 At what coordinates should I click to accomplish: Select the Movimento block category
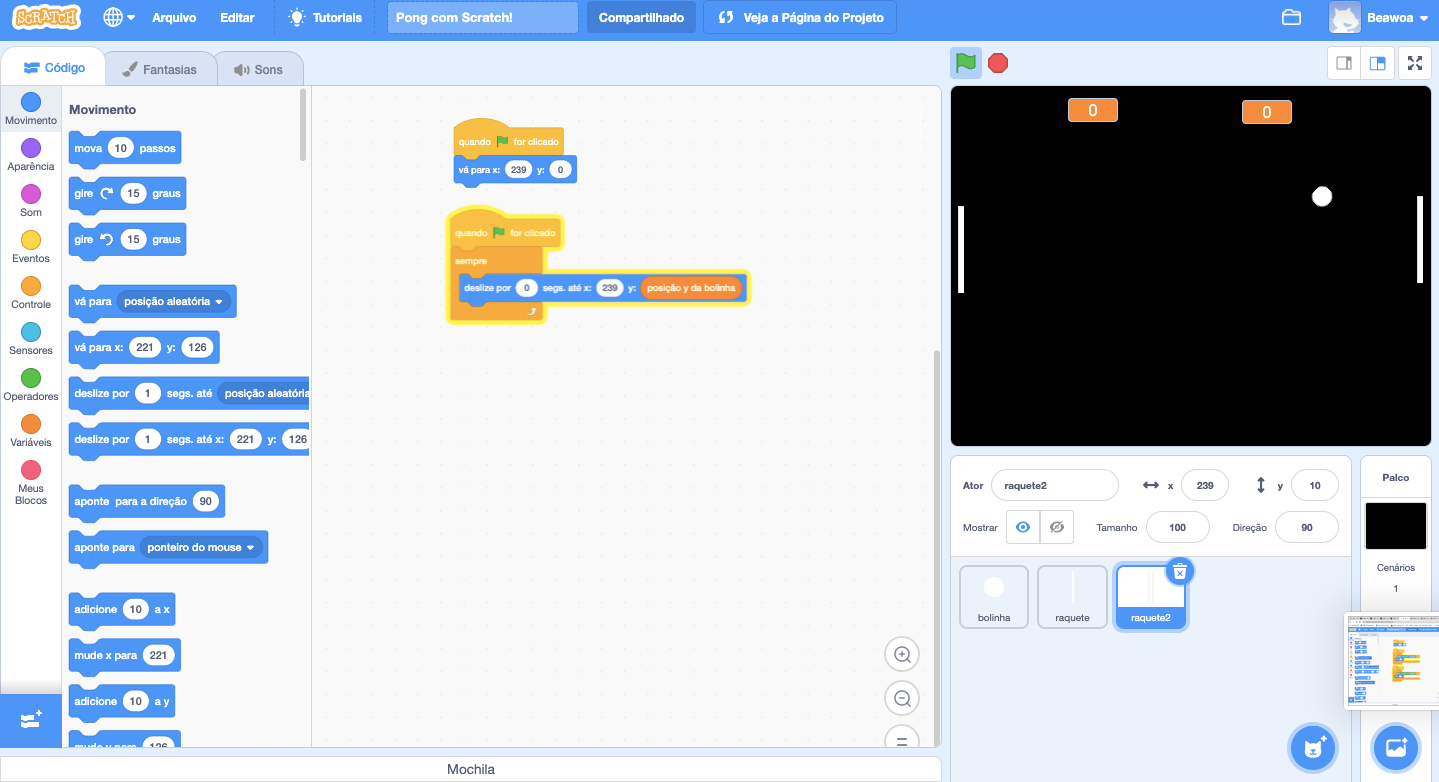click(x=31, y=109)
